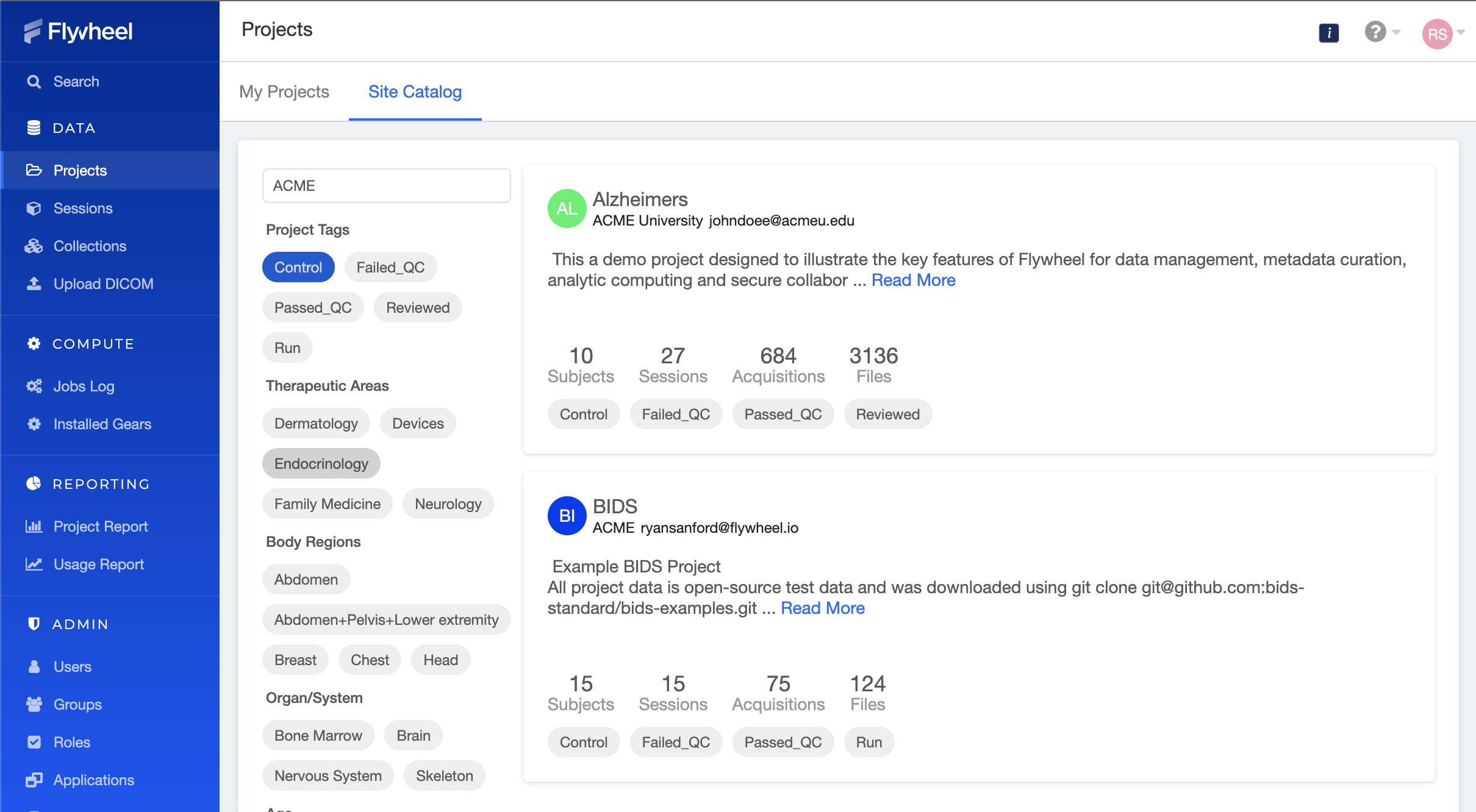Viewport: 1476px width, 812px height.
Task: Click the Usage Report line chart icon
Action: 34,564
